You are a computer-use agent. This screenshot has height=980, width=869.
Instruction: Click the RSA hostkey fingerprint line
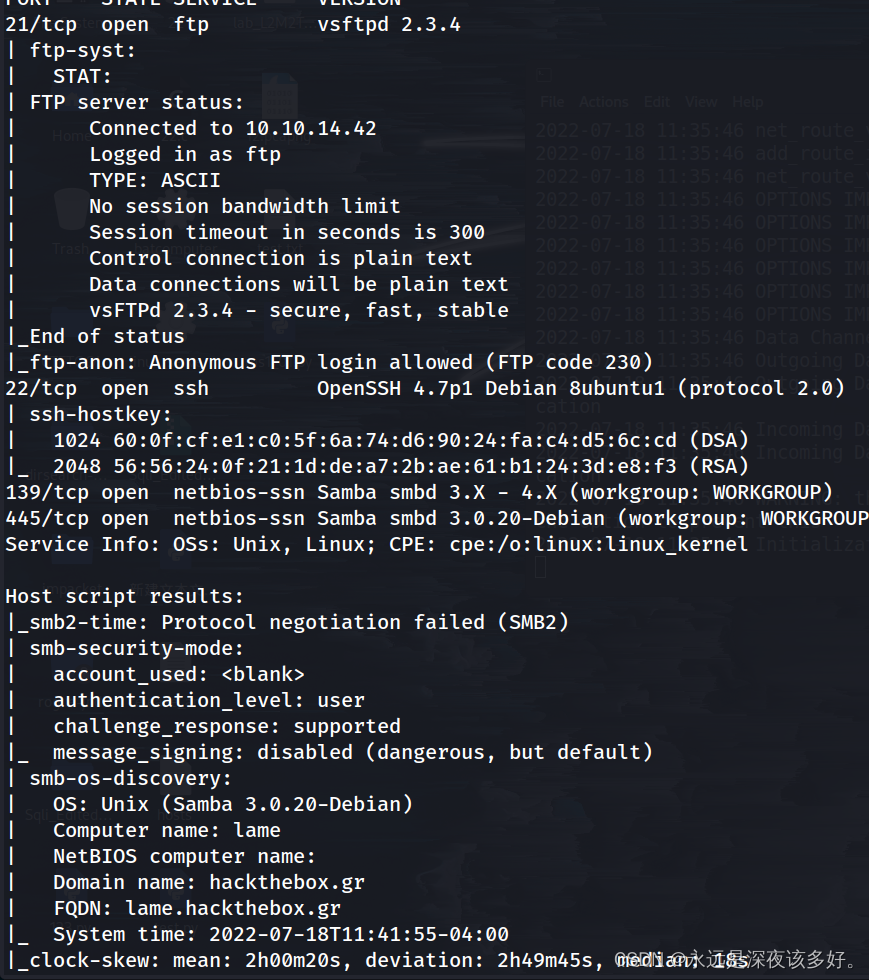pos(401,466)
